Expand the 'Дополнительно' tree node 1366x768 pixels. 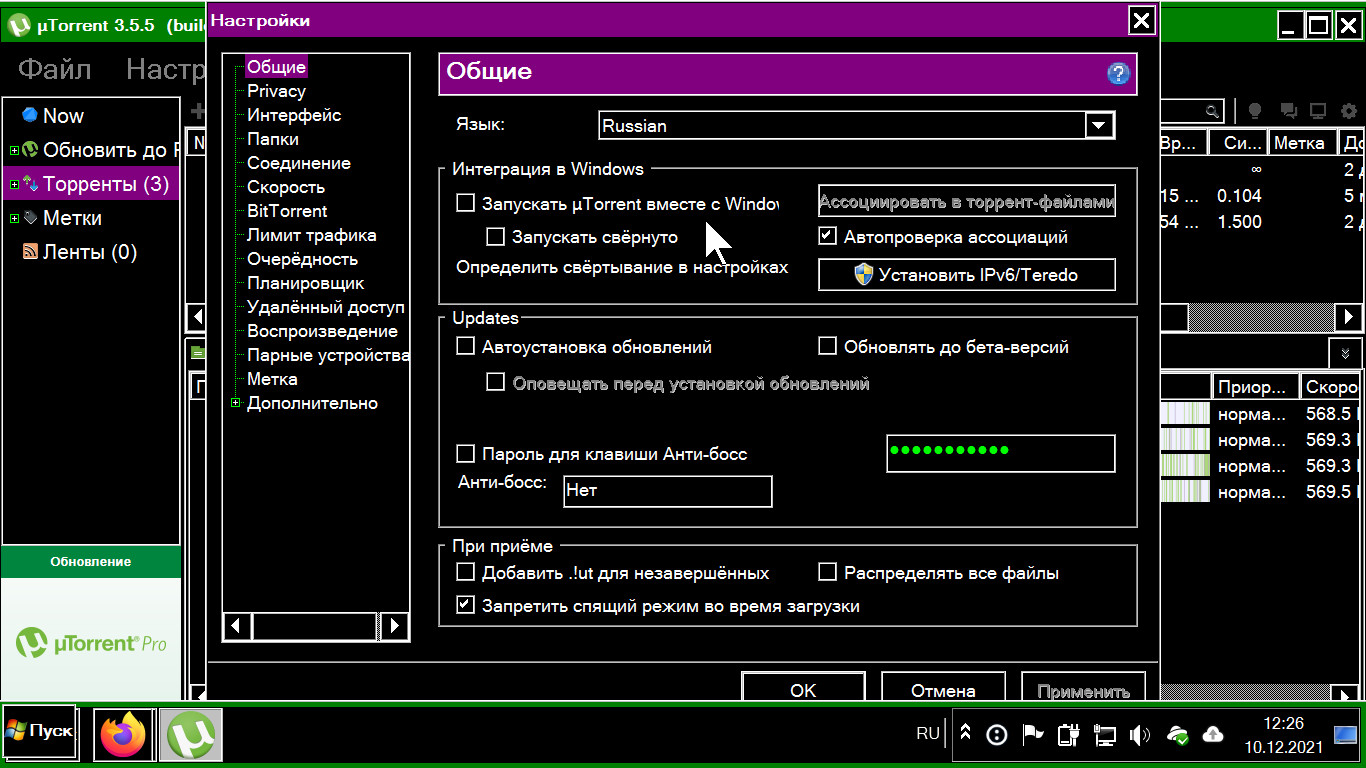click(x=236, y=403)
